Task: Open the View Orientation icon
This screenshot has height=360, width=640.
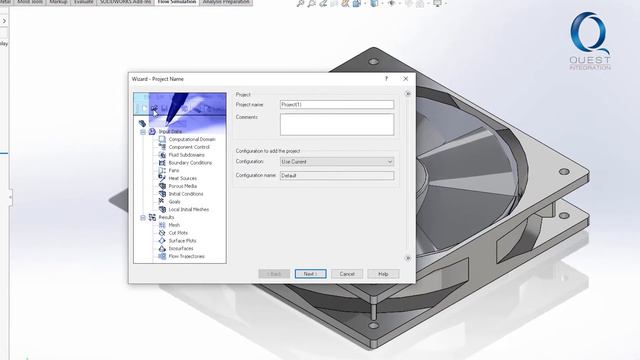Action: [357, 4]
